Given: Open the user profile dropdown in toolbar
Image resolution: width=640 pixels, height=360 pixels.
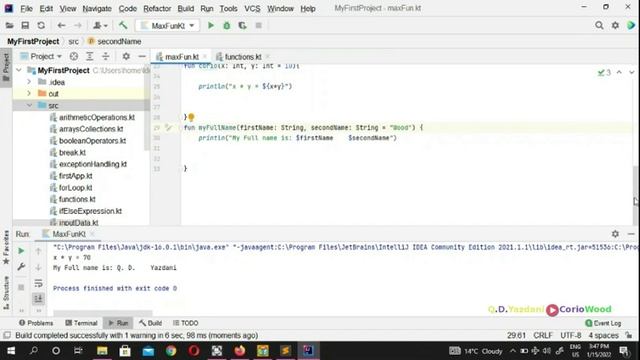Looking at the screenshot, I should [x=100, y=26].
